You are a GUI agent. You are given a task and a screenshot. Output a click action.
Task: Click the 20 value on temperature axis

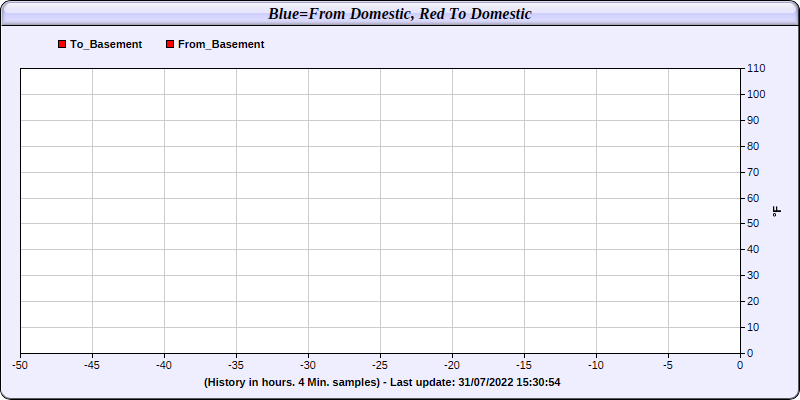click(x=753, y=302)
